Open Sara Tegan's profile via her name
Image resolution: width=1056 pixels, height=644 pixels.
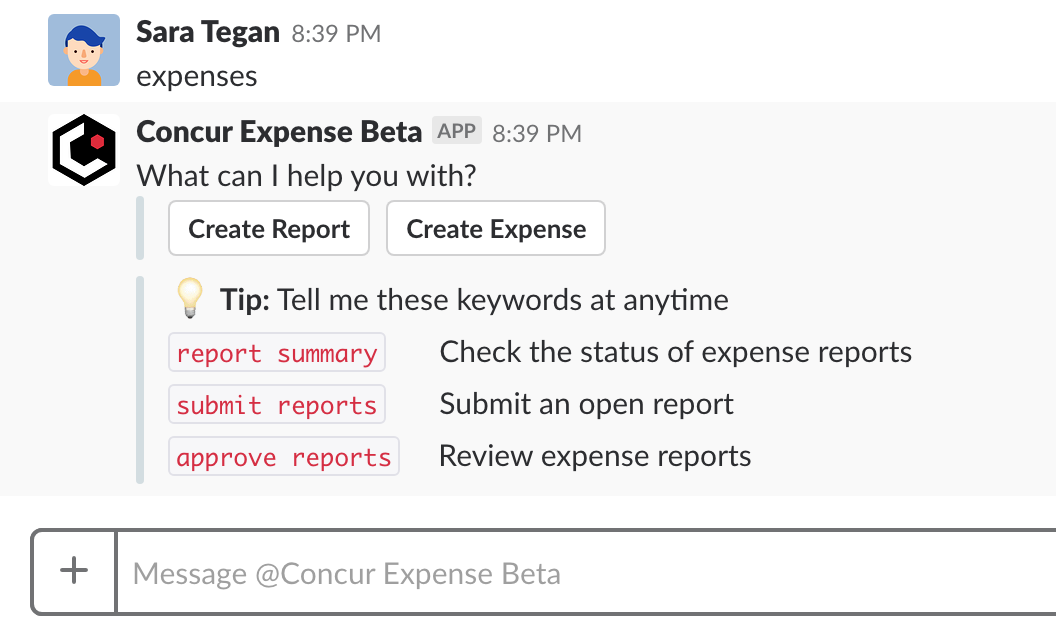click(207, 32)
